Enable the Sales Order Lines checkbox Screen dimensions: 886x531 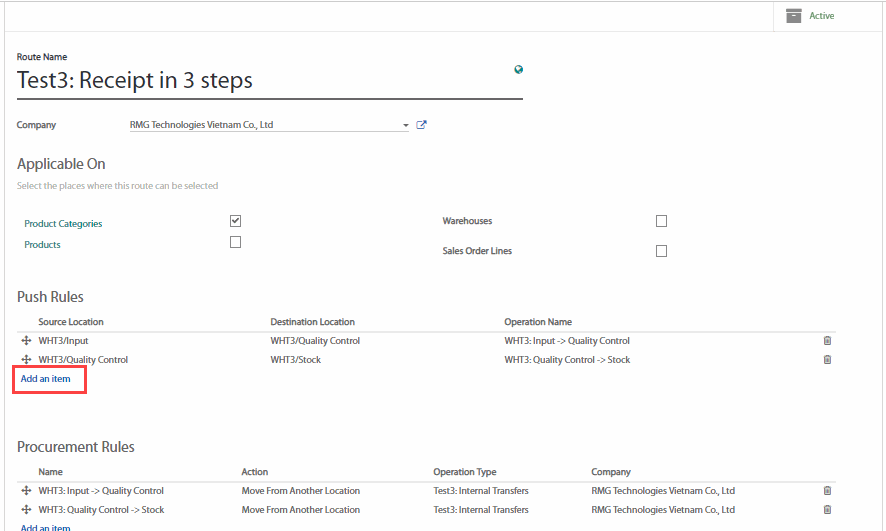tap(661, 251)
